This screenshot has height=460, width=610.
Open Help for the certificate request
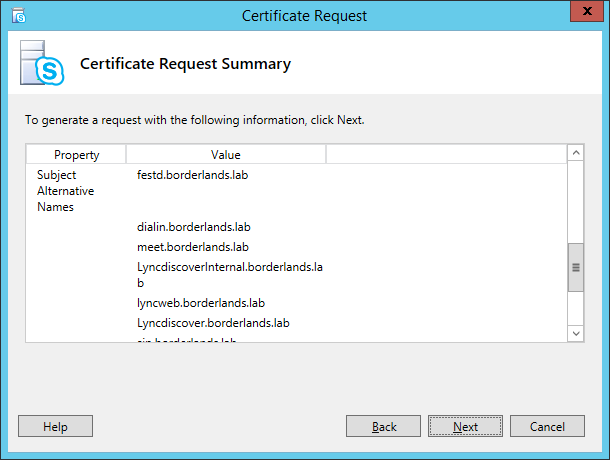pos(55,426)
